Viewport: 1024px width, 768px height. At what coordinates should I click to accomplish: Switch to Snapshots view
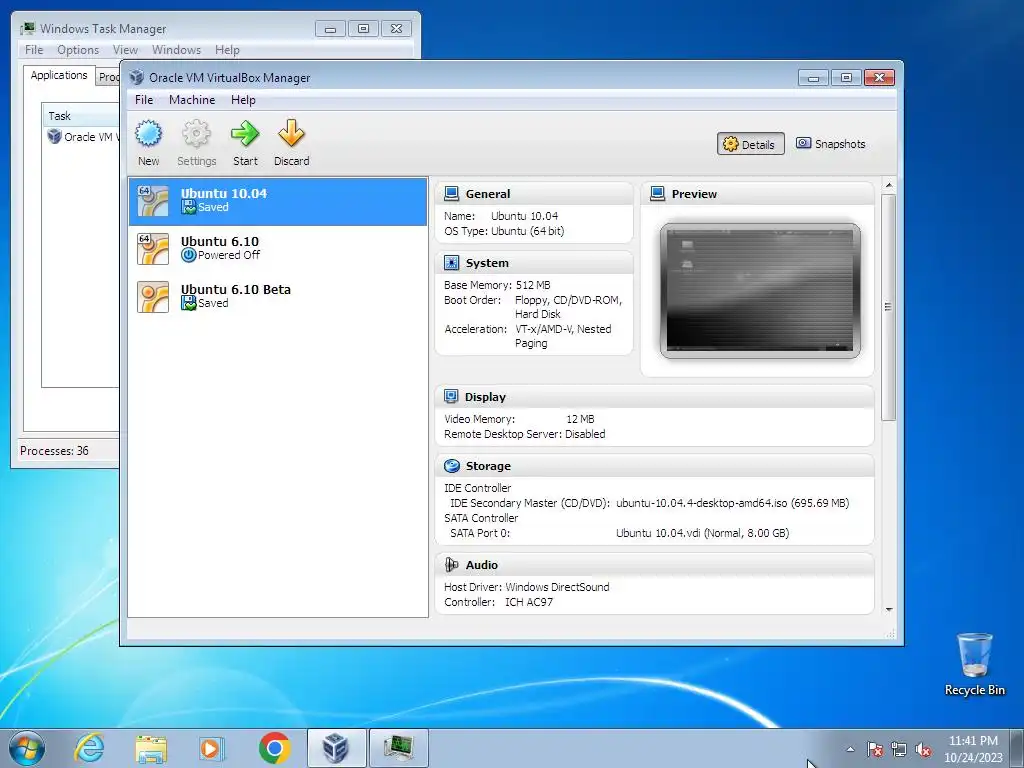tap(831, 144)
